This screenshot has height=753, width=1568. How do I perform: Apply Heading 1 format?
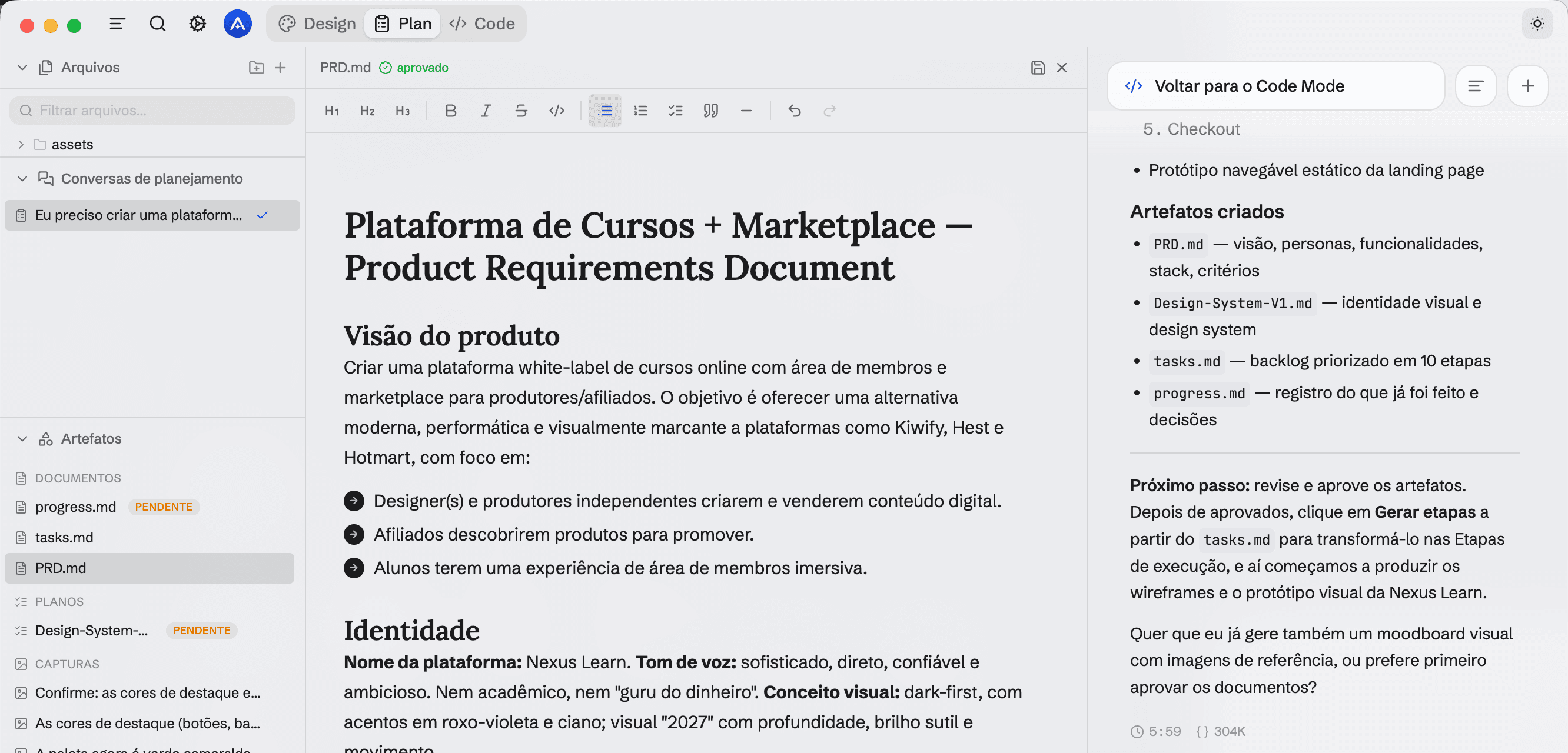(x=332, y=111)
